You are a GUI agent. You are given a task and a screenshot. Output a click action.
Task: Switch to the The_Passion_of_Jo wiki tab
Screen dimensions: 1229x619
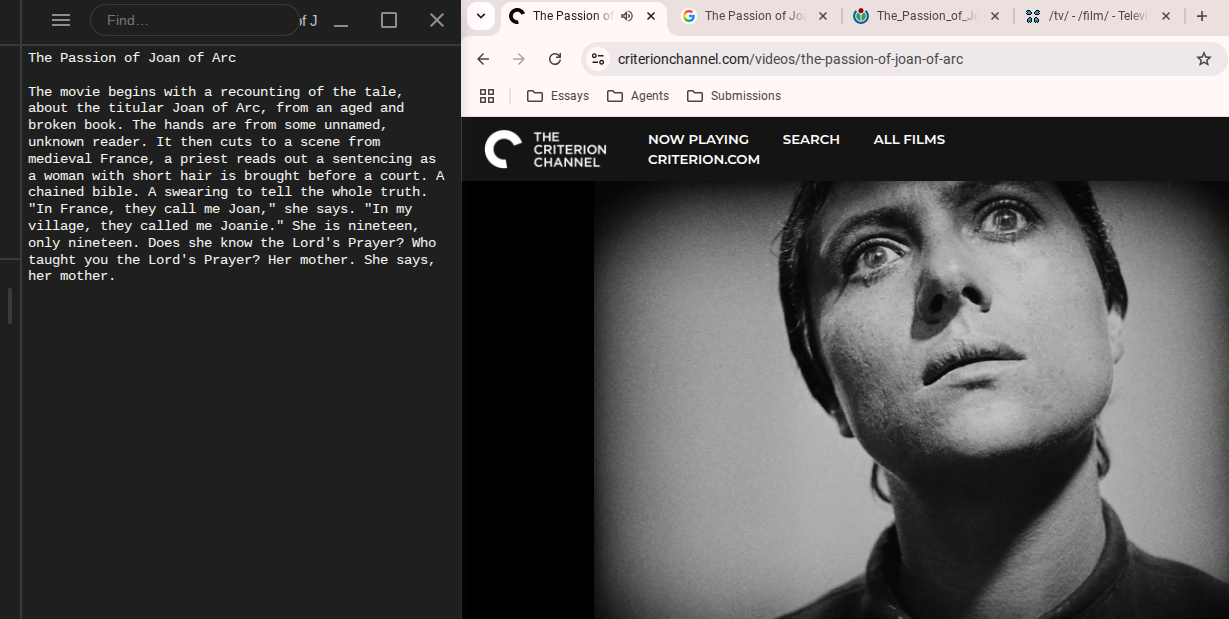[917, 16]
